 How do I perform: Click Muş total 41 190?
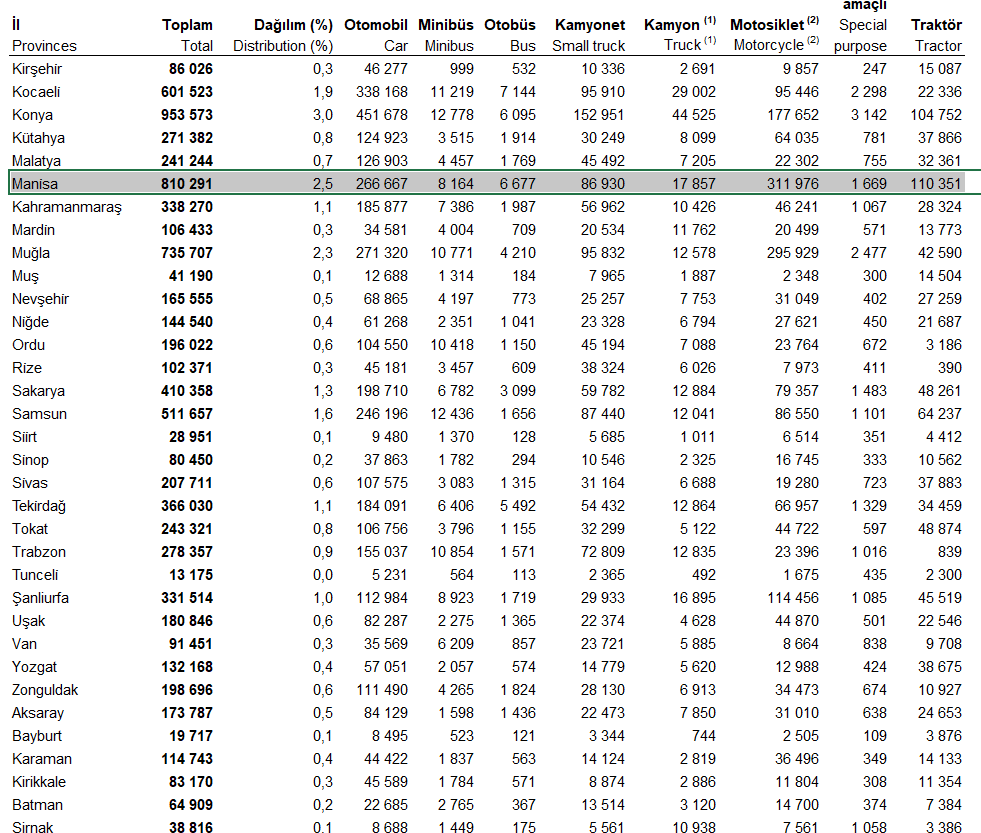[x=190, y=276]
